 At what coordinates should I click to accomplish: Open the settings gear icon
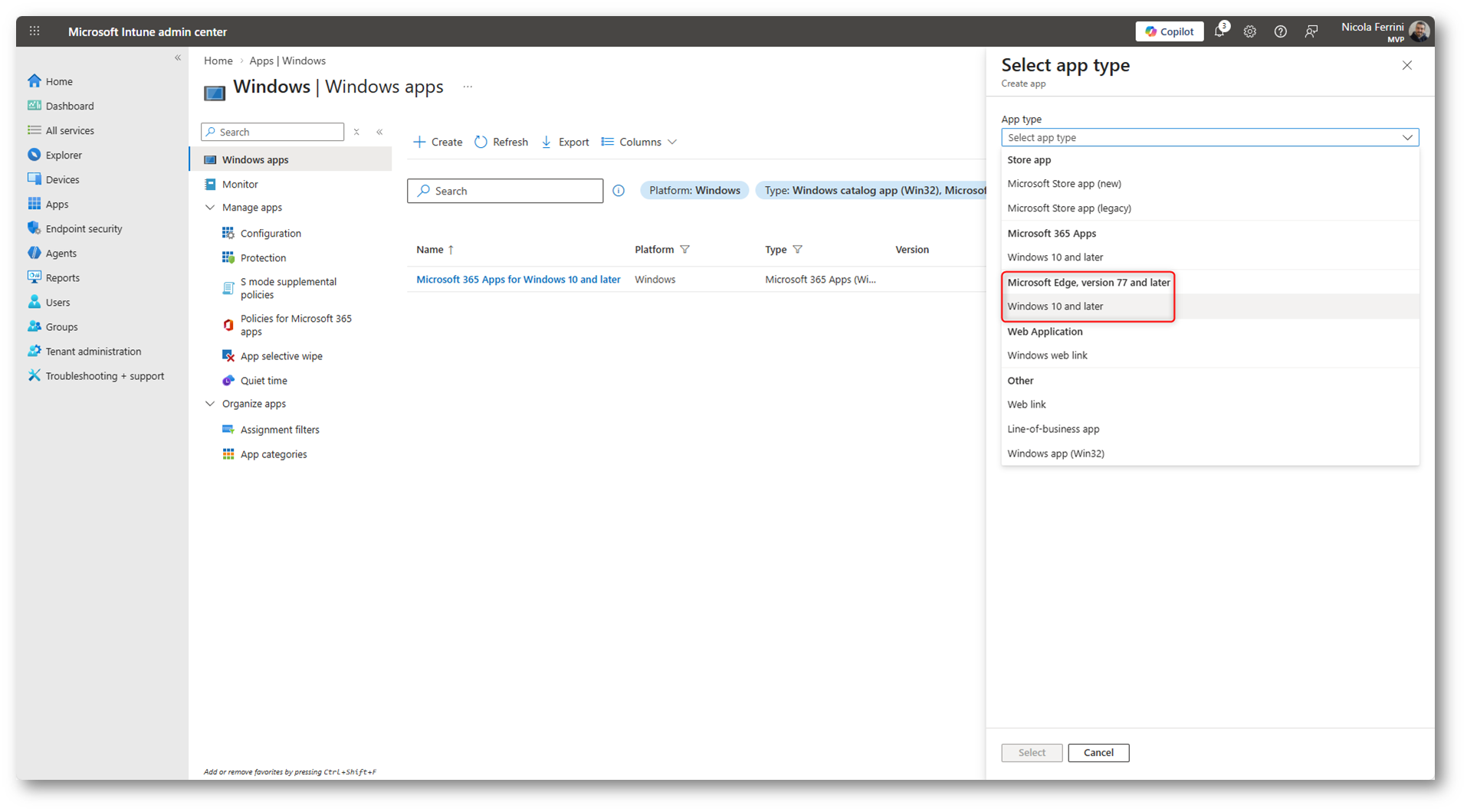1250,31
